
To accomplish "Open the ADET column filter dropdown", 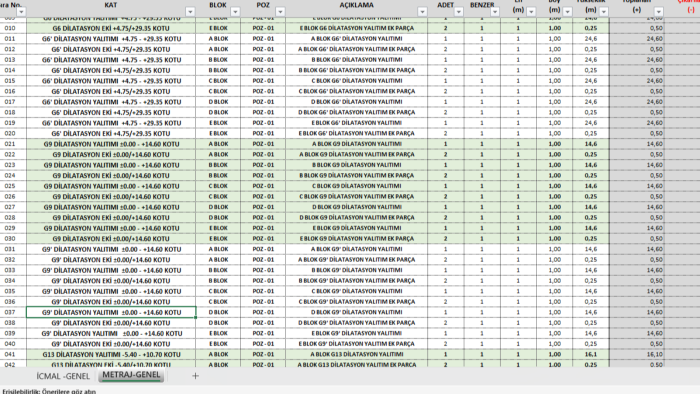I will tap(458, 12).
